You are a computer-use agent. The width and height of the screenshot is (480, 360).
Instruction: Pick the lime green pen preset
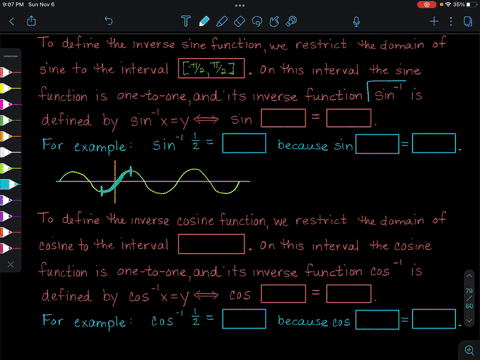10,168
